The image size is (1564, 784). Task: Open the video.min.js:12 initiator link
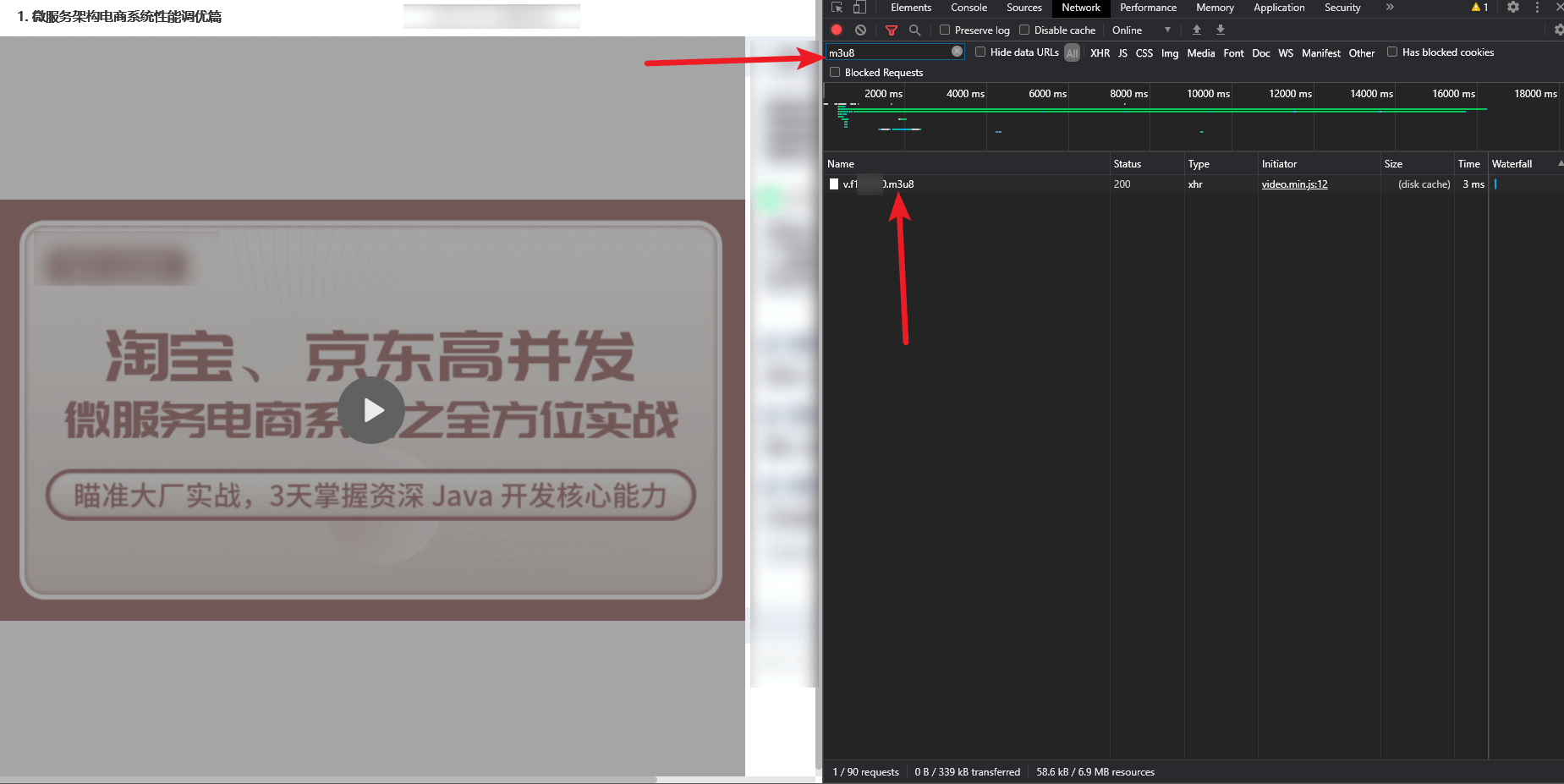pos(1294,184)
